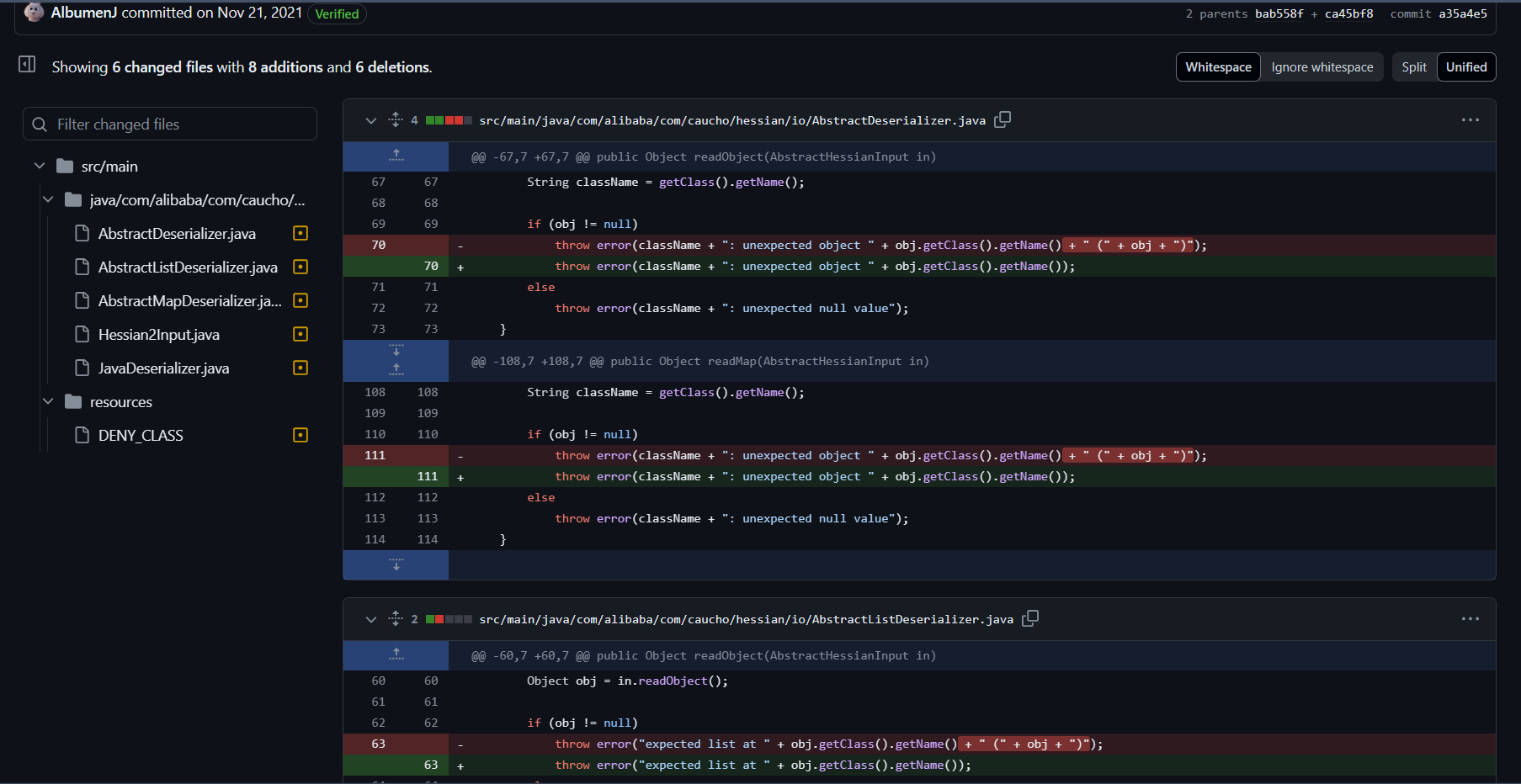Expand all lines in AbstractDeserializer.java diff
This screenshot has width=1521, height=784.
coord(396,119)
